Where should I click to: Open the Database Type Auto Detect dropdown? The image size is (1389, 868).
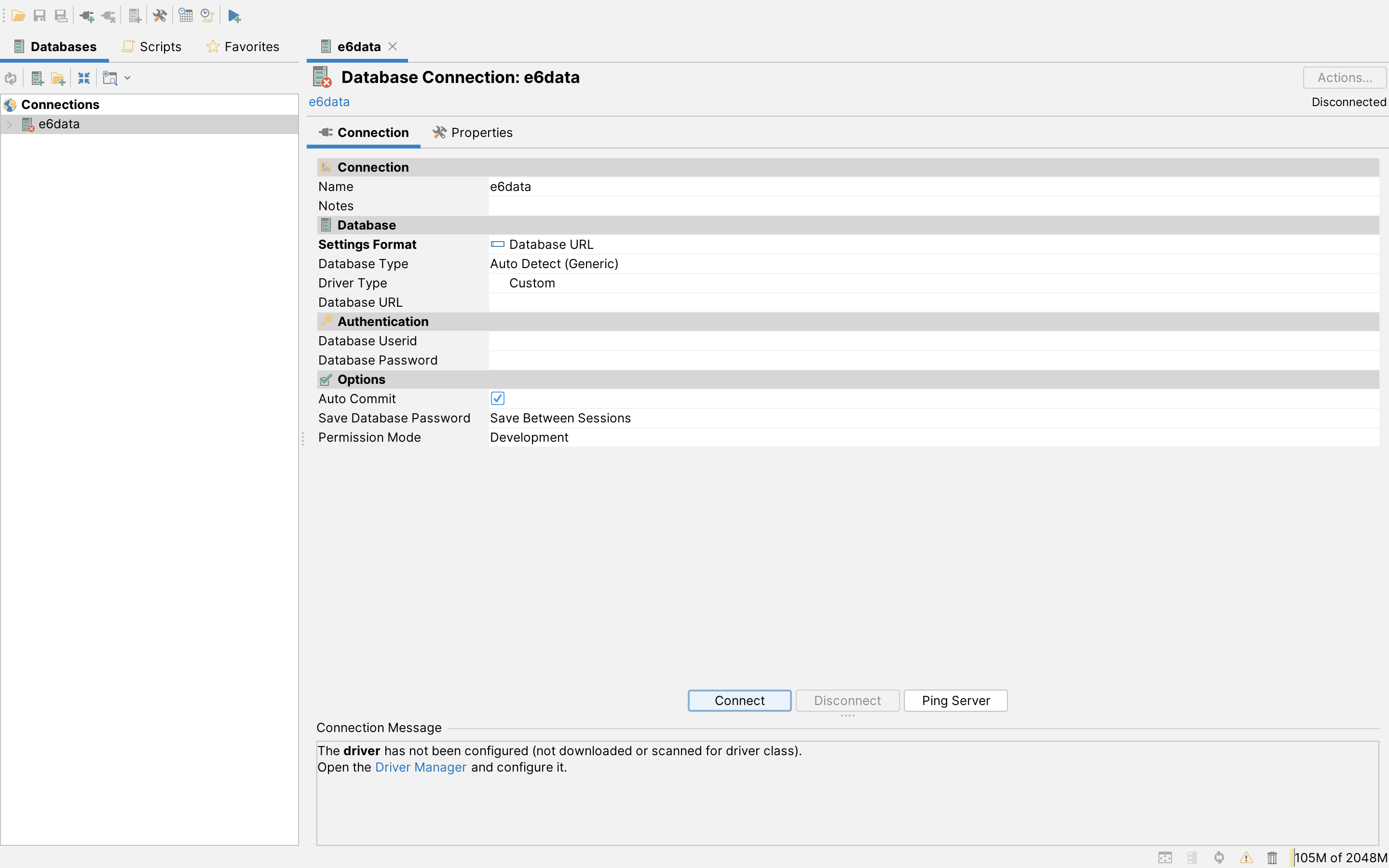[x=554, y=263]
